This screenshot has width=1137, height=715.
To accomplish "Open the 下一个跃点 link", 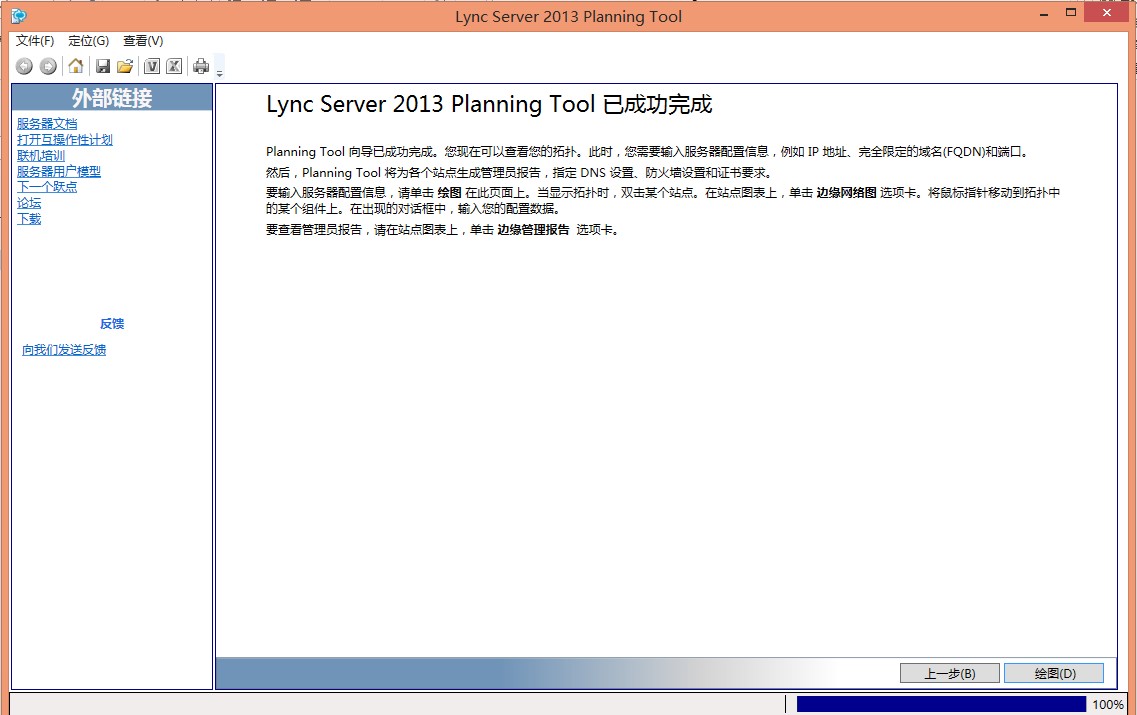I will (47, 186).
